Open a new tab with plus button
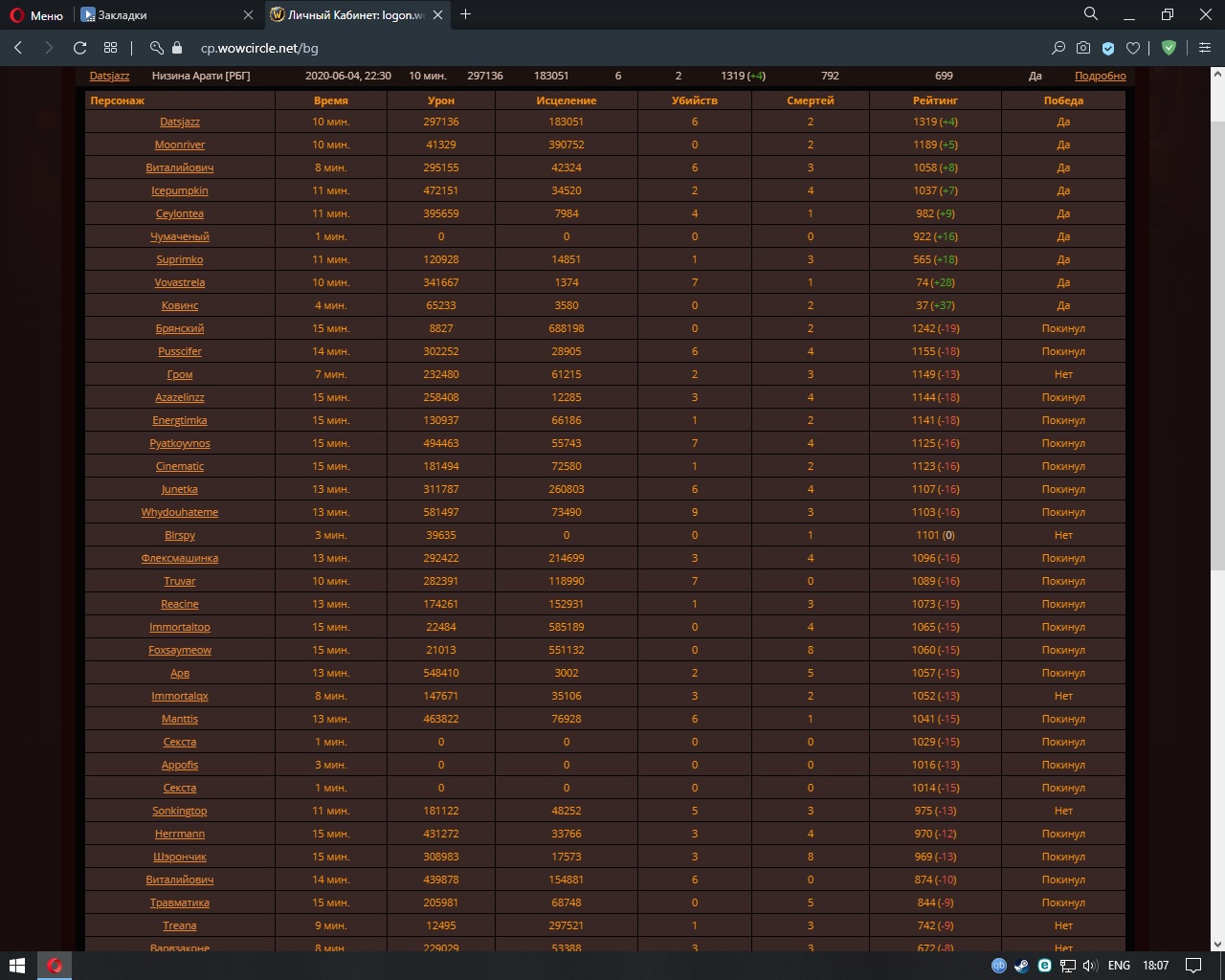 pos(466,14)
